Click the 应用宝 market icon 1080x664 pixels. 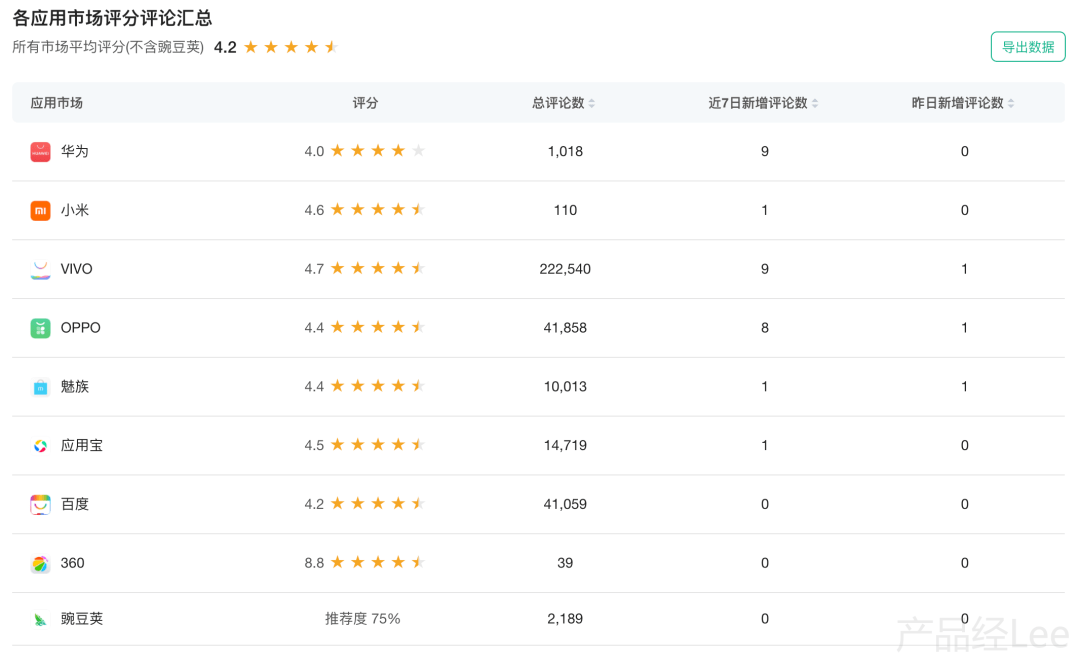40,446
